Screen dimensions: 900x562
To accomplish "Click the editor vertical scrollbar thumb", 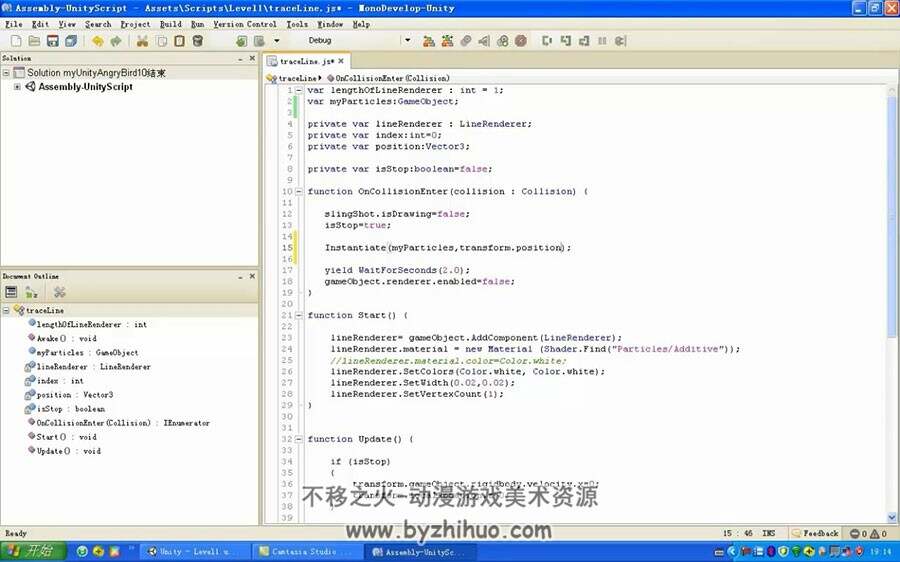I will [x=892, y=217].
